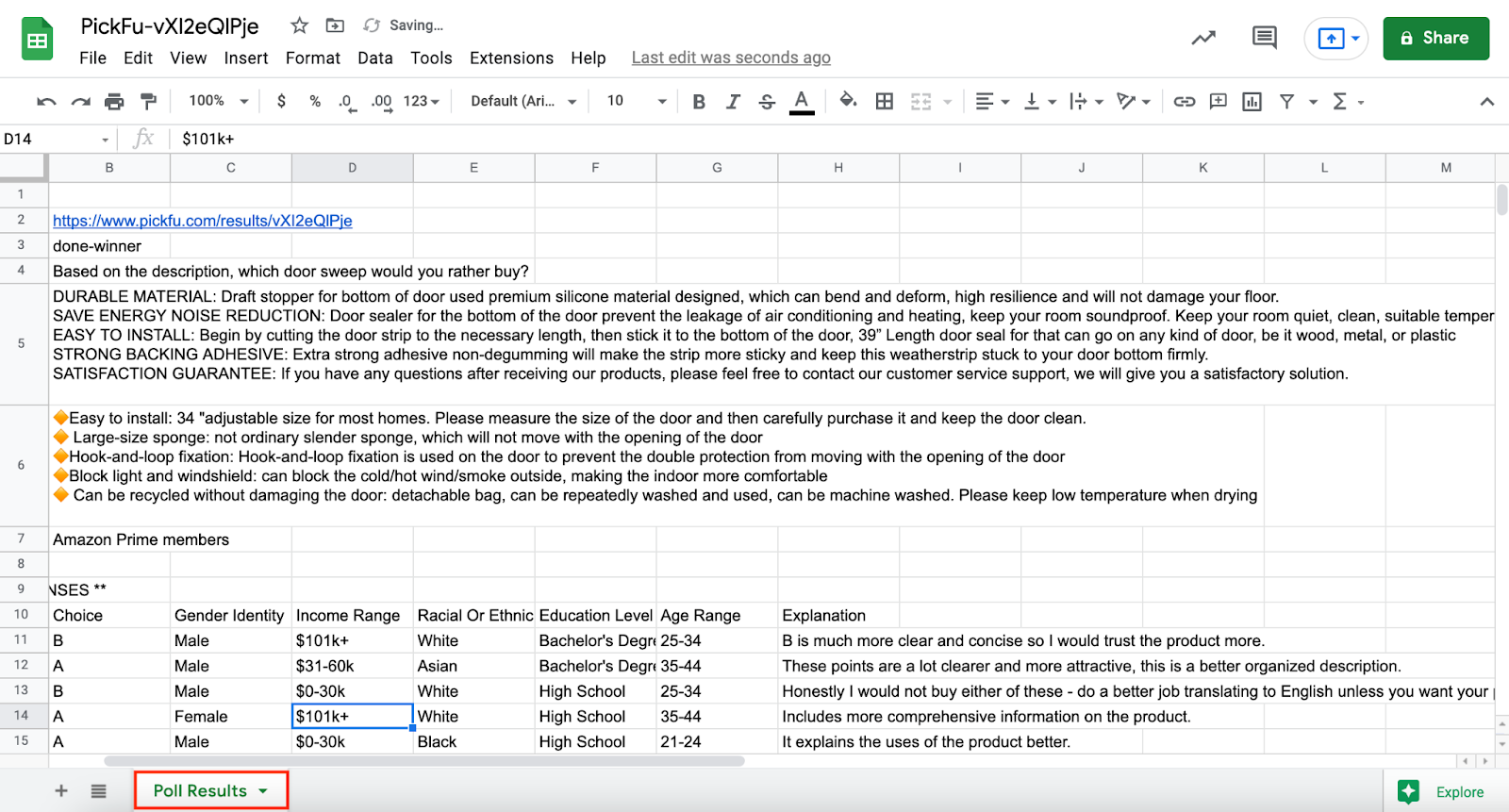The height and width of the screenshot is (812, 1509).
Task: Click the print icon in toolbar
Action: (x=114, y=101)
